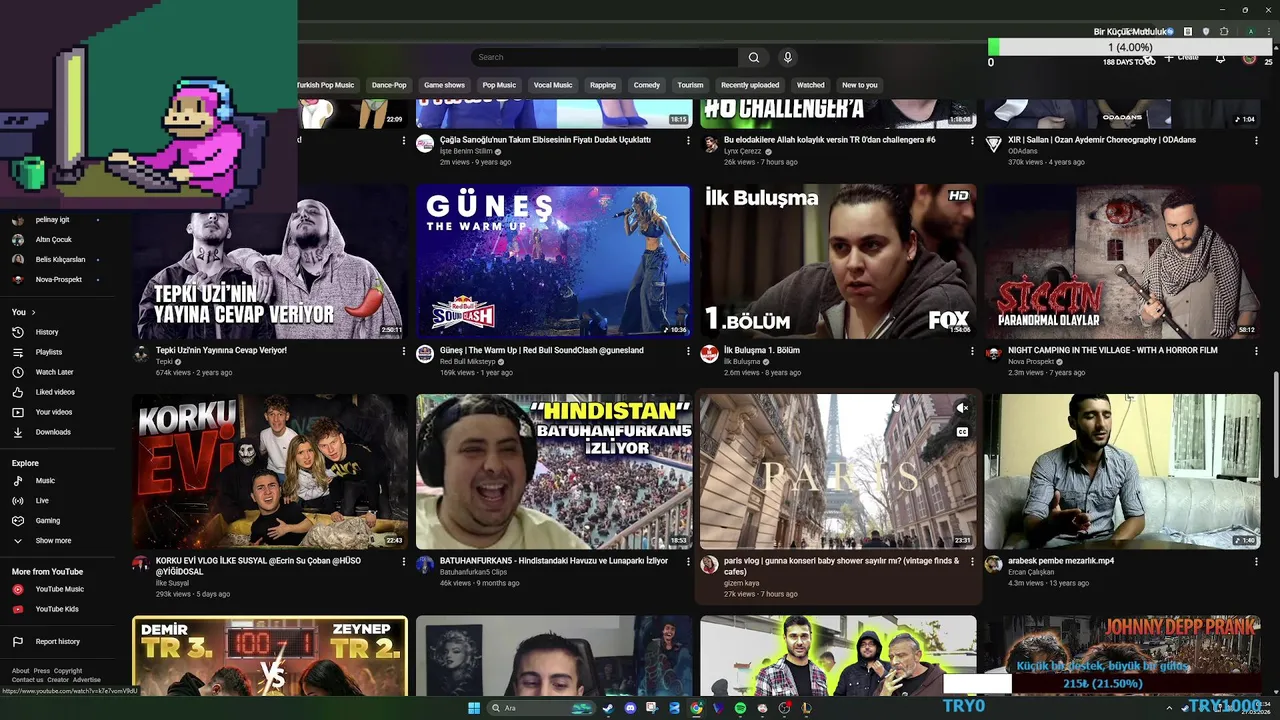Open Belis Kılıçarslan subscription channel
1280x720 pixels.
tap(58, 259)
